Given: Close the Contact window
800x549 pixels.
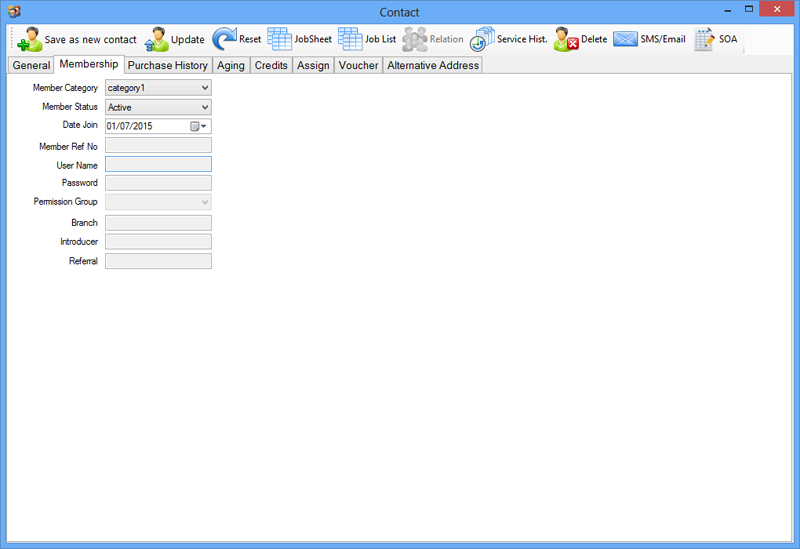Looking at the screenshot, I should [x=777, y=9].
